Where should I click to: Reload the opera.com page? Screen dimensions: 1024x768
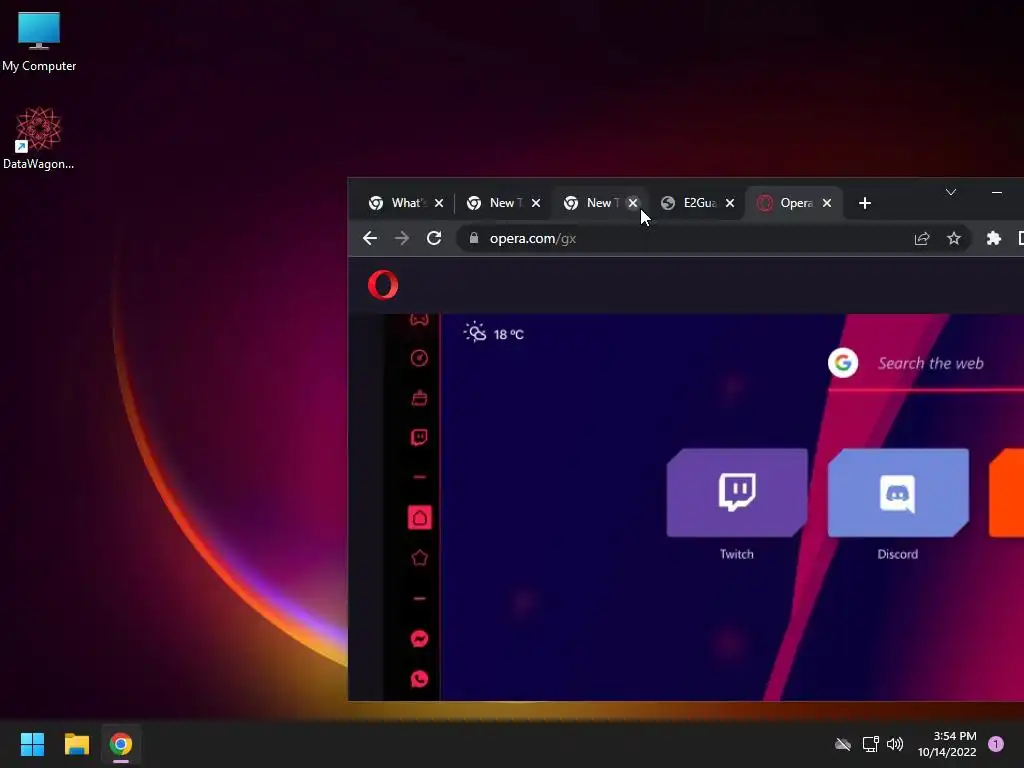pyautogui.click(x=434, y=238)
